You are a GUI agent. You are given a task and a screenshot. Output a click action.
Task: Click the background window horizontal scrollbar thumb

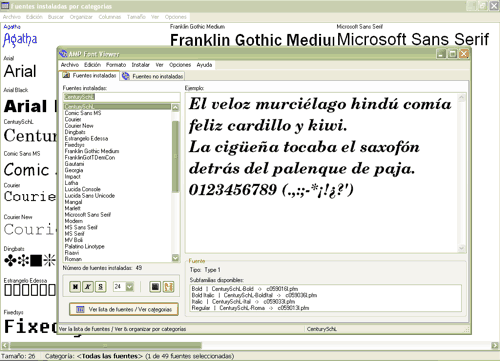[106, 345]
